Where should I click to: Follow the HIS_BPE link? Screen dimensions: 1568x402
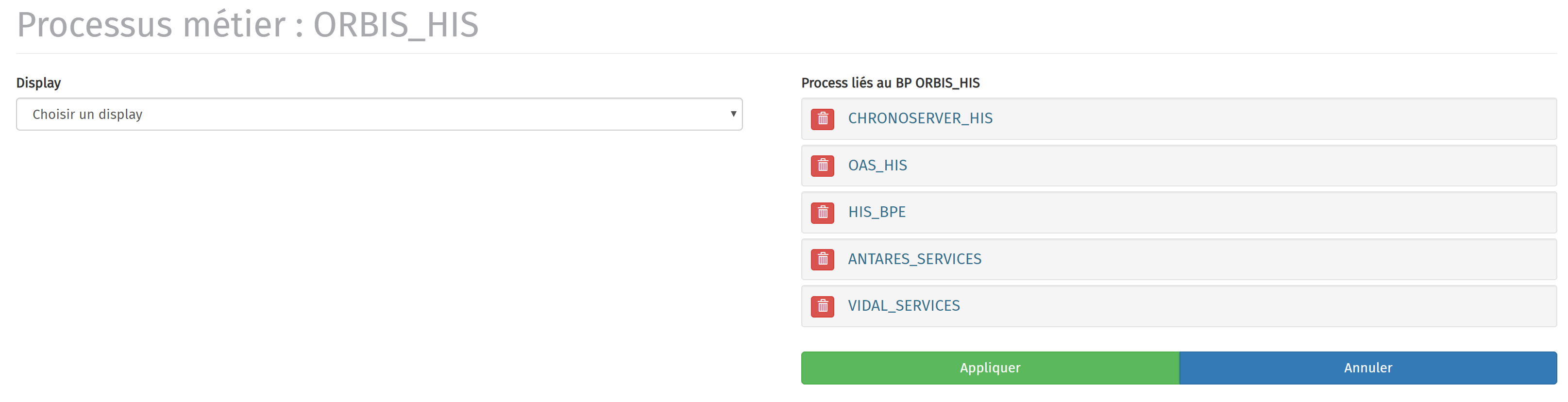[x=877, y=212]
